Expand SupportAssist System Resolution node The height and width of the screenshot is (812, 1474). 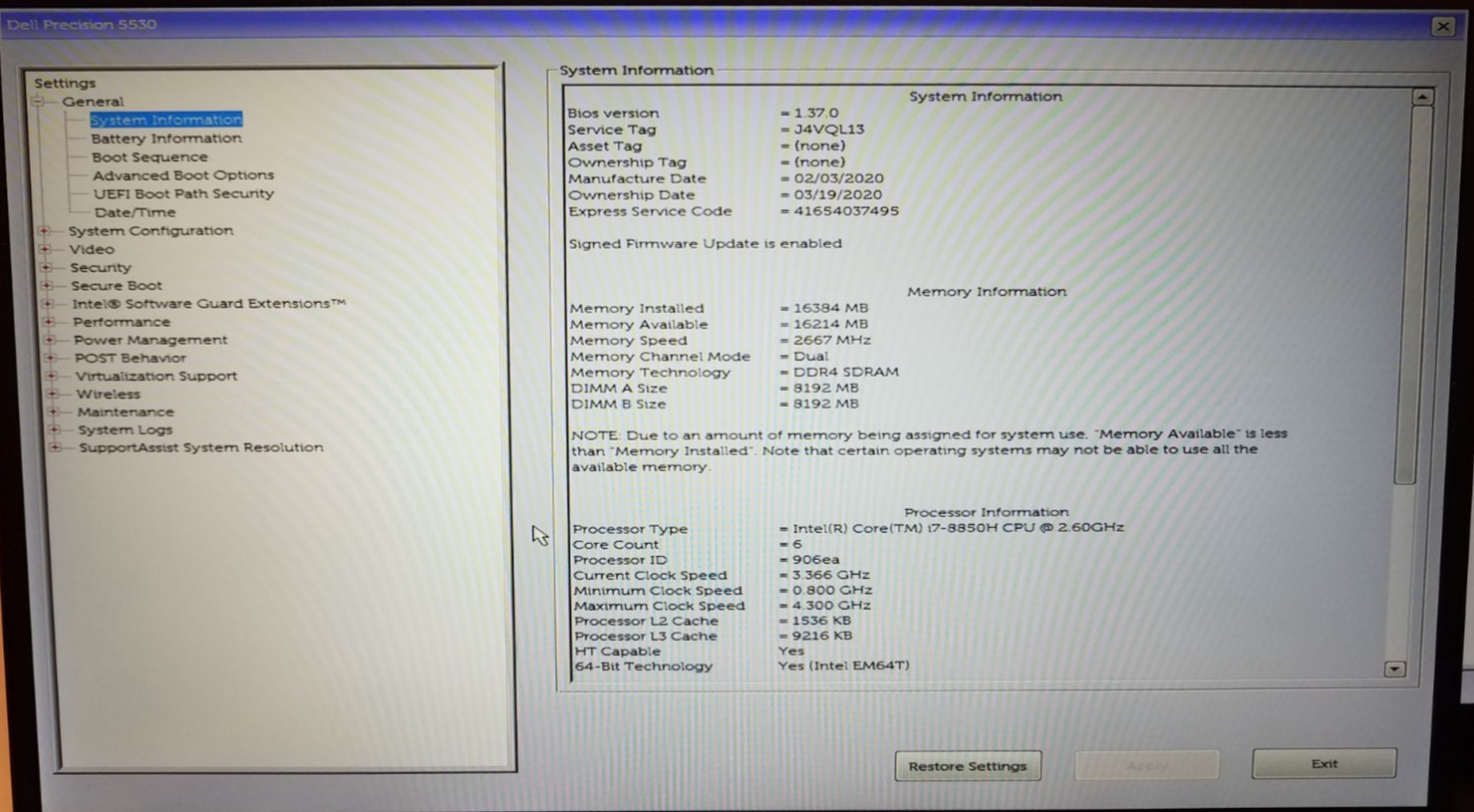coord(56,447)
